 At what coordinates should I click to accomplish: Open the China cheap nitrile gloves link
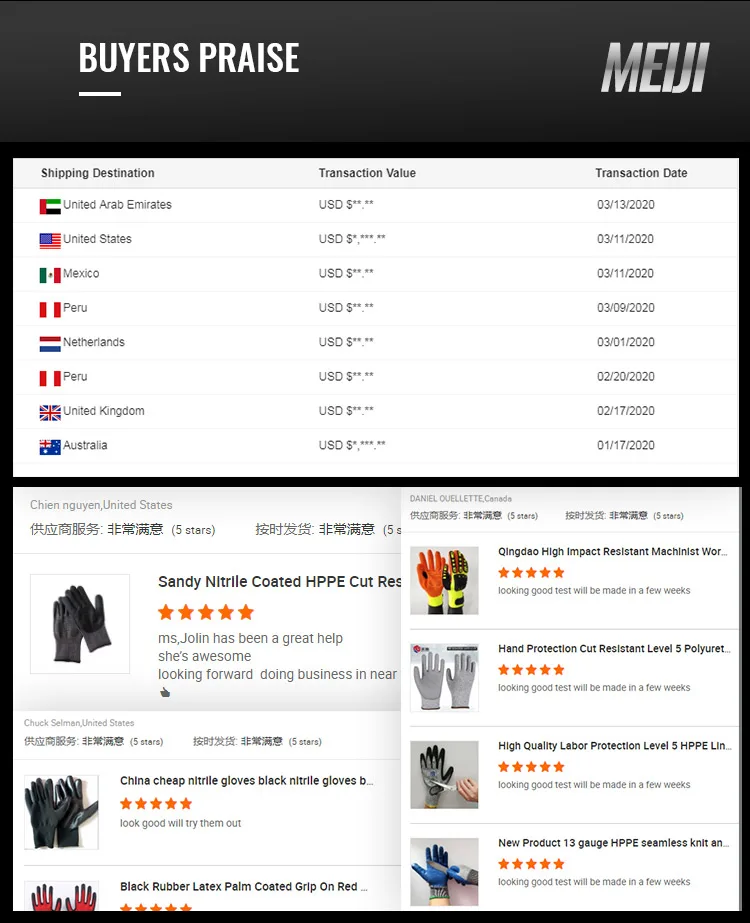247,781
